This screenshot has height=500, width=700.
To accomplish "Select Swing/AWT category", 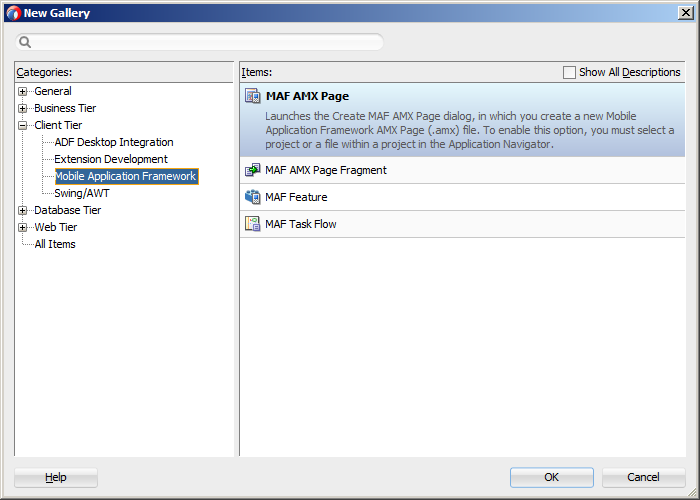I will pos(82,193).
